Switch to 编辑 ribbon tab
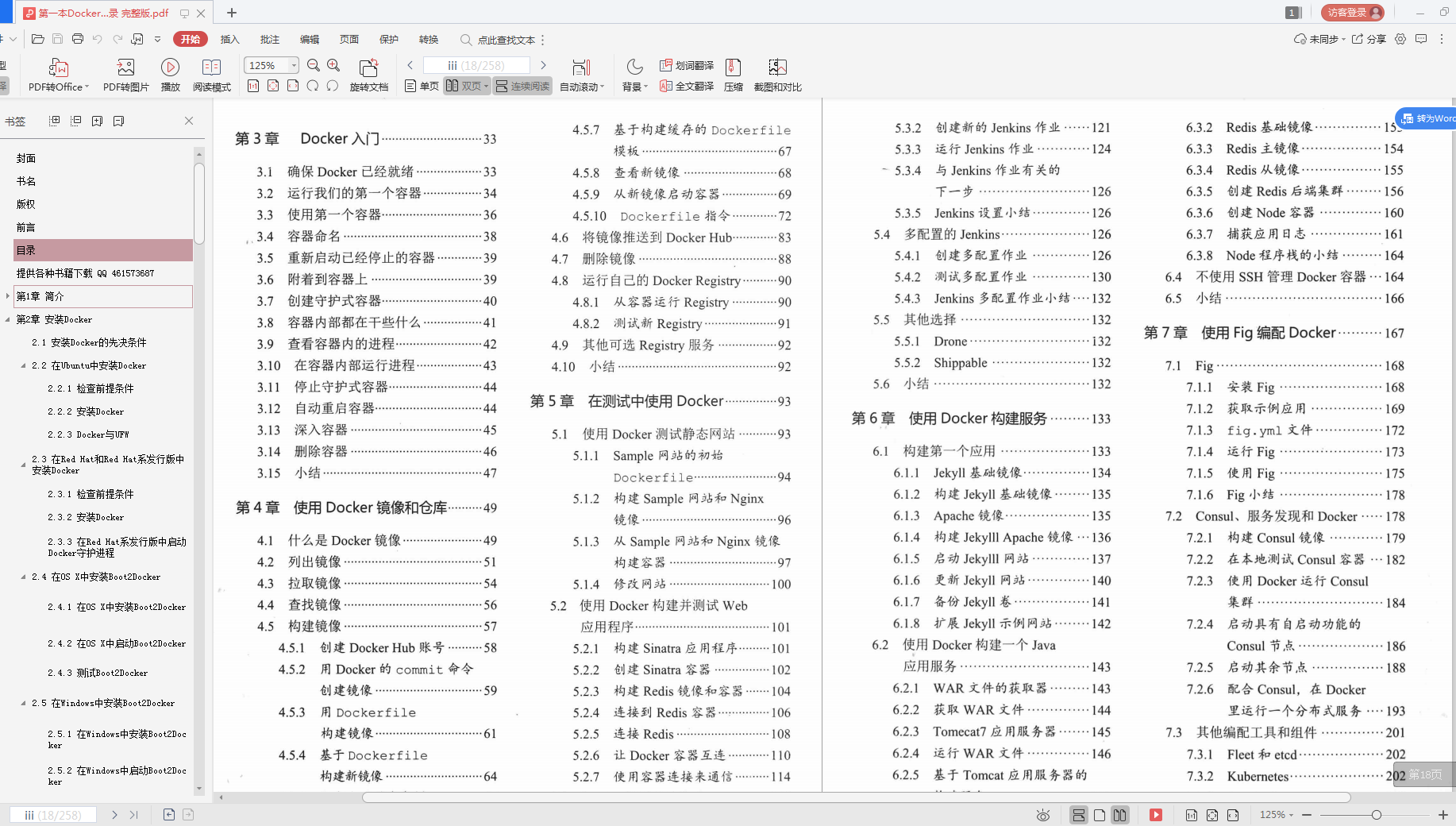Viewport: 1456px width, 826px height. point(310,39)
